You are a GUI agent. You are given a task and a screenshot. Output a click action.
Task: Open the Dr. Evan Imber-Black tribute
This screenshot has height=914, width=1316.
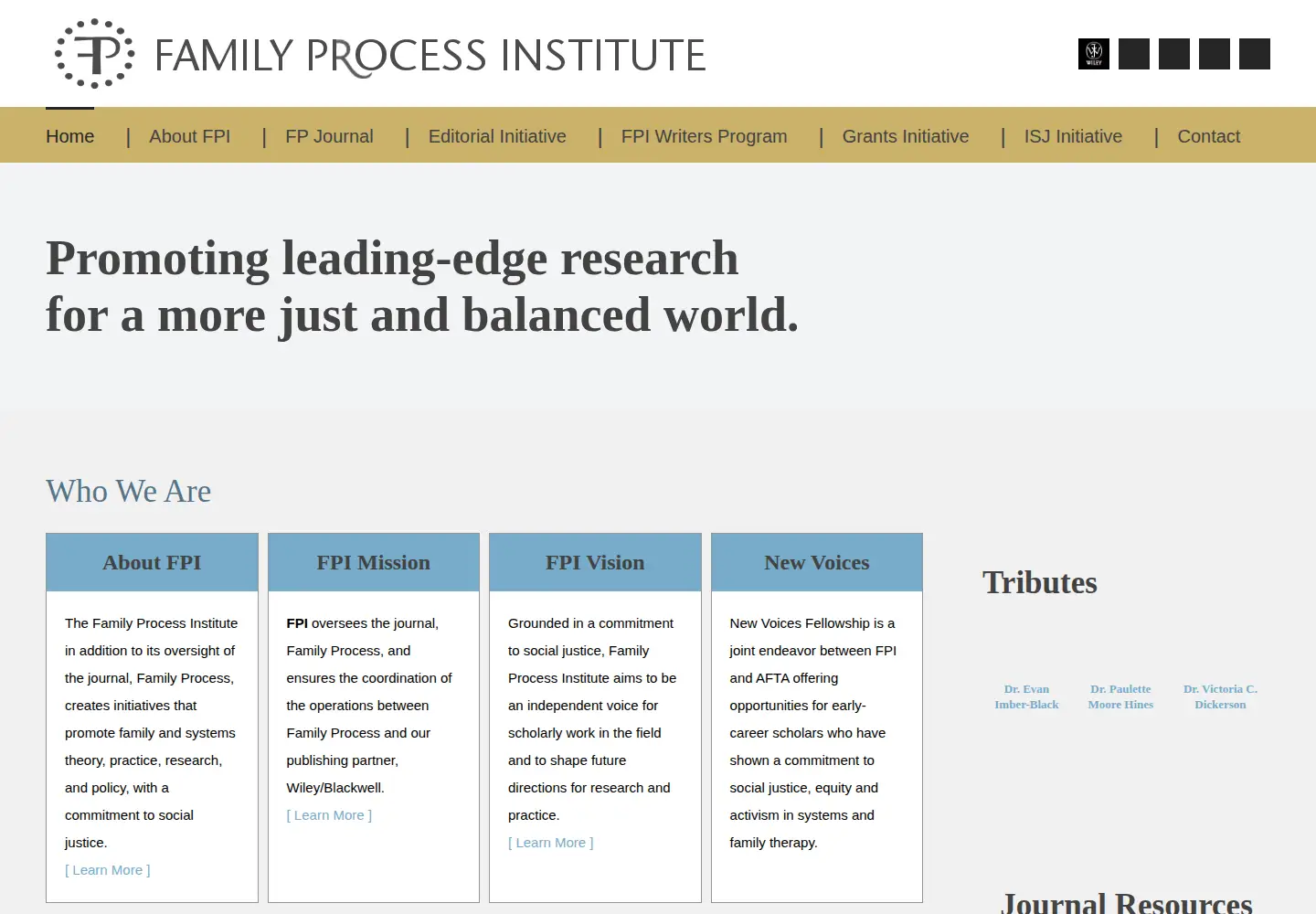click(x=1026, y=696)
